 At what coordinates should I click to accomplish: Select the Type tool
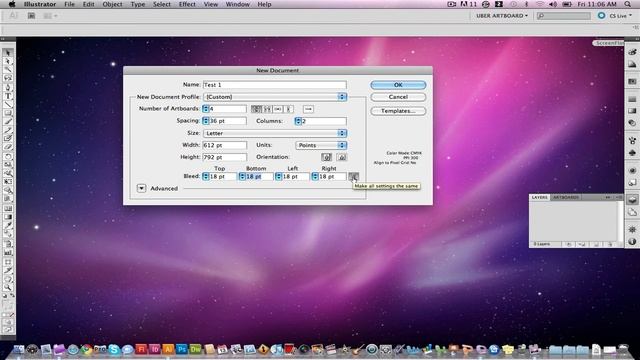pyautogui.click(x=8, y=96)
